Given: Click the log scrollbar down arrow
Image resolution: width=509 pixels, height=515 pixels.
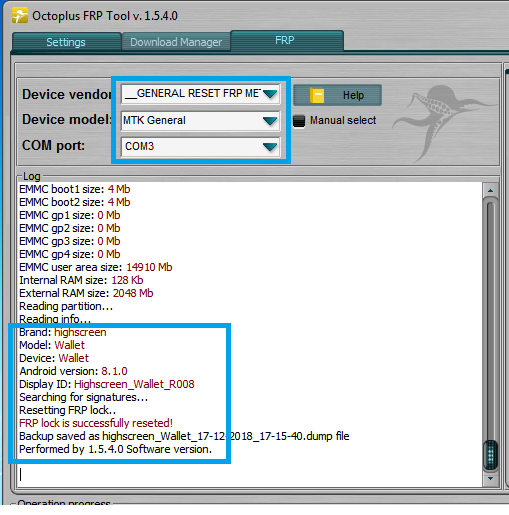Looking at the screenshot, I should click(x=490, y=479).
